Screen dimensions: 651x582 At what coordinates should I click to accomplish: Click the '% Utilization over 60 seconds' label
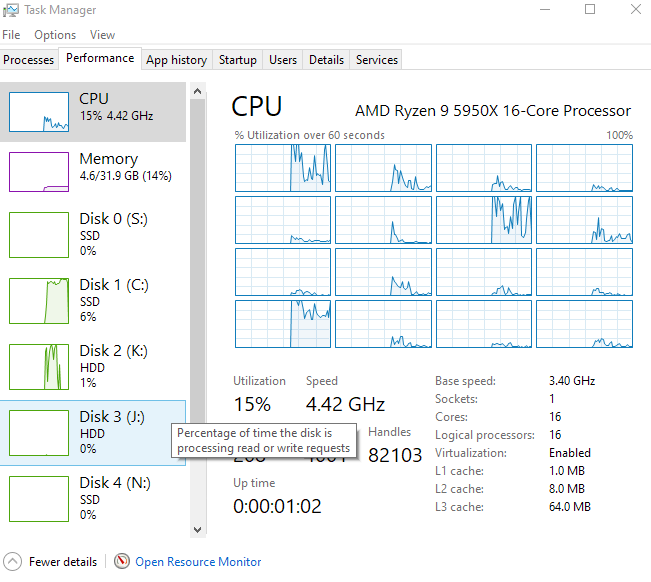click(x=310, y=135)
